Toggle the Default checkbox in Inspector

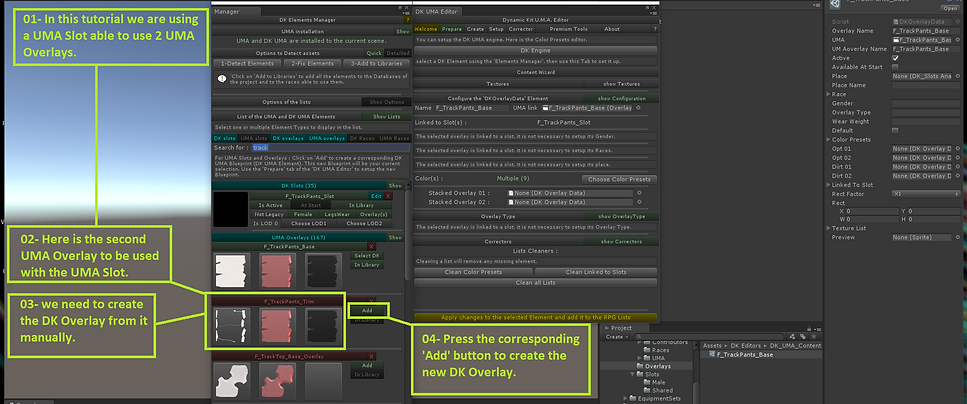click(x=895, y=131)
